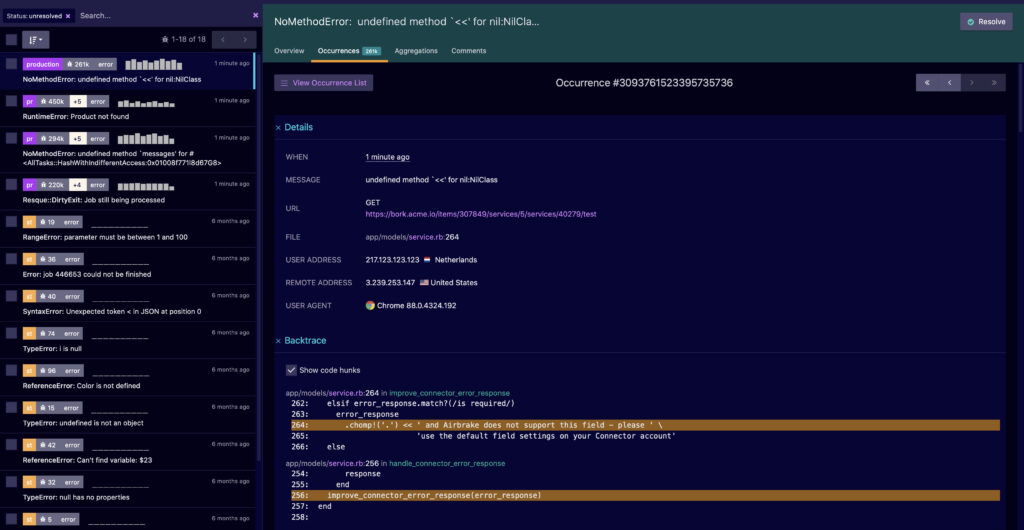
Task: Open ReferenceError: Can't find variable: $23 row
Action: click(x=128, y=452)
